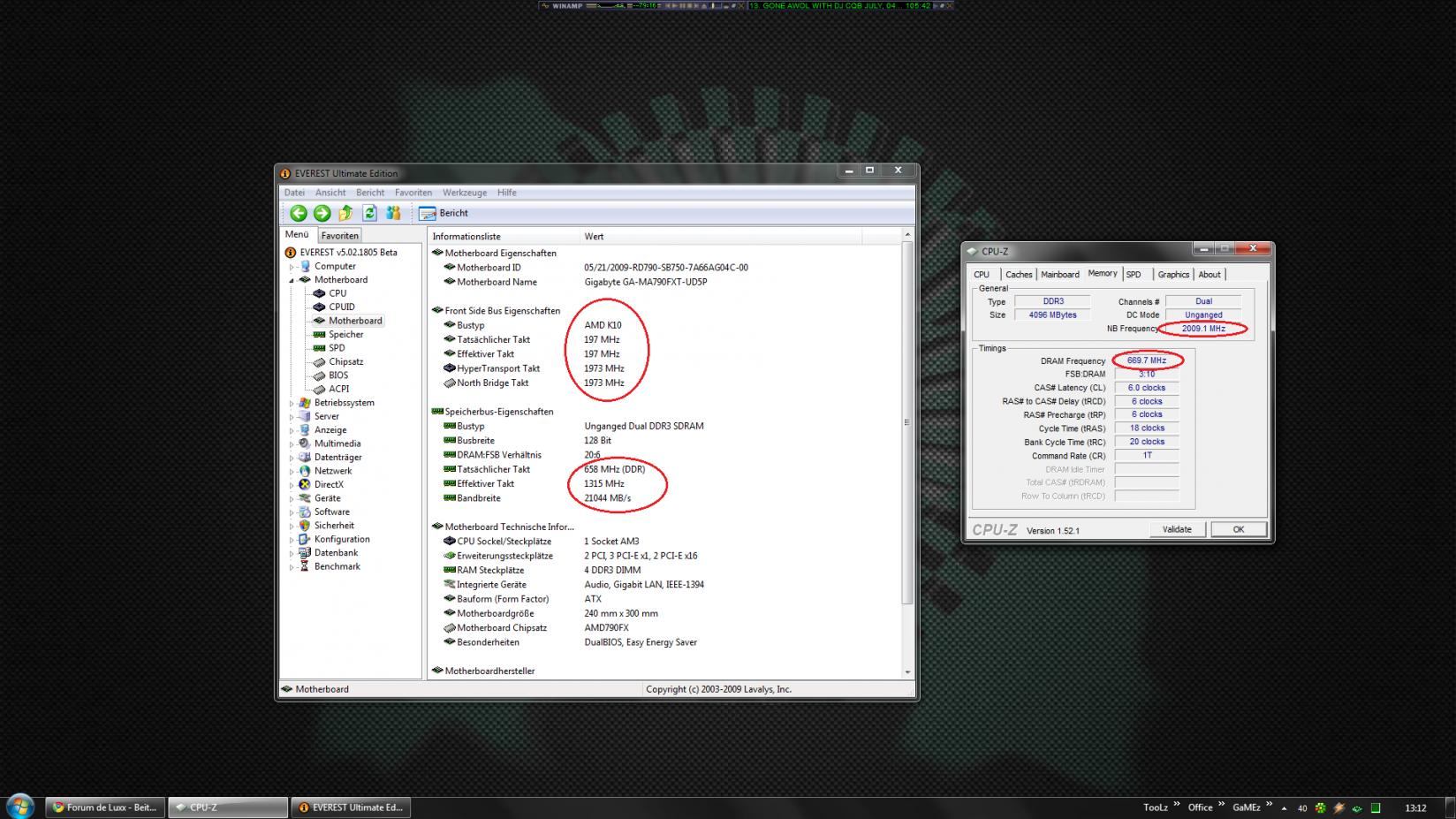Click the OK button in CPU-Z

[x=1238, y=529]
